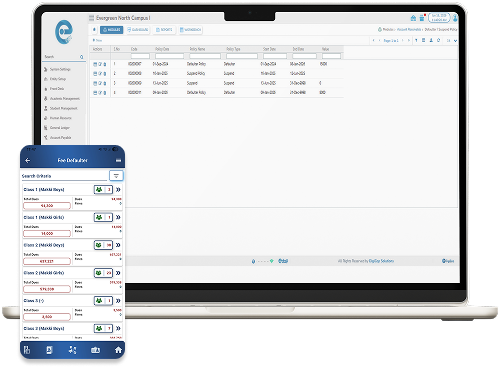The height and width of the screenshot is (367, 501).
Task: Click the edit icon in grid row 4
Action: [100, 93]
